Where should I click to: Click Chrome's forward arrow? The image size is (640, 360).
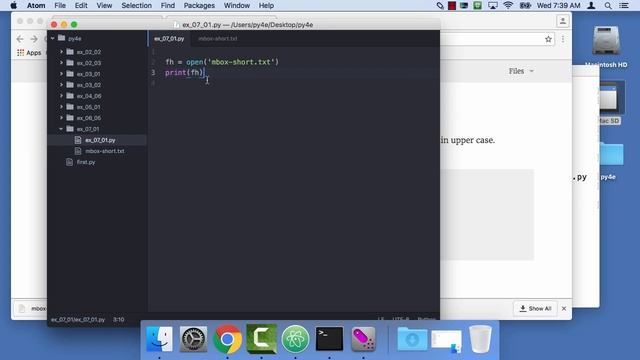point(34,39)
